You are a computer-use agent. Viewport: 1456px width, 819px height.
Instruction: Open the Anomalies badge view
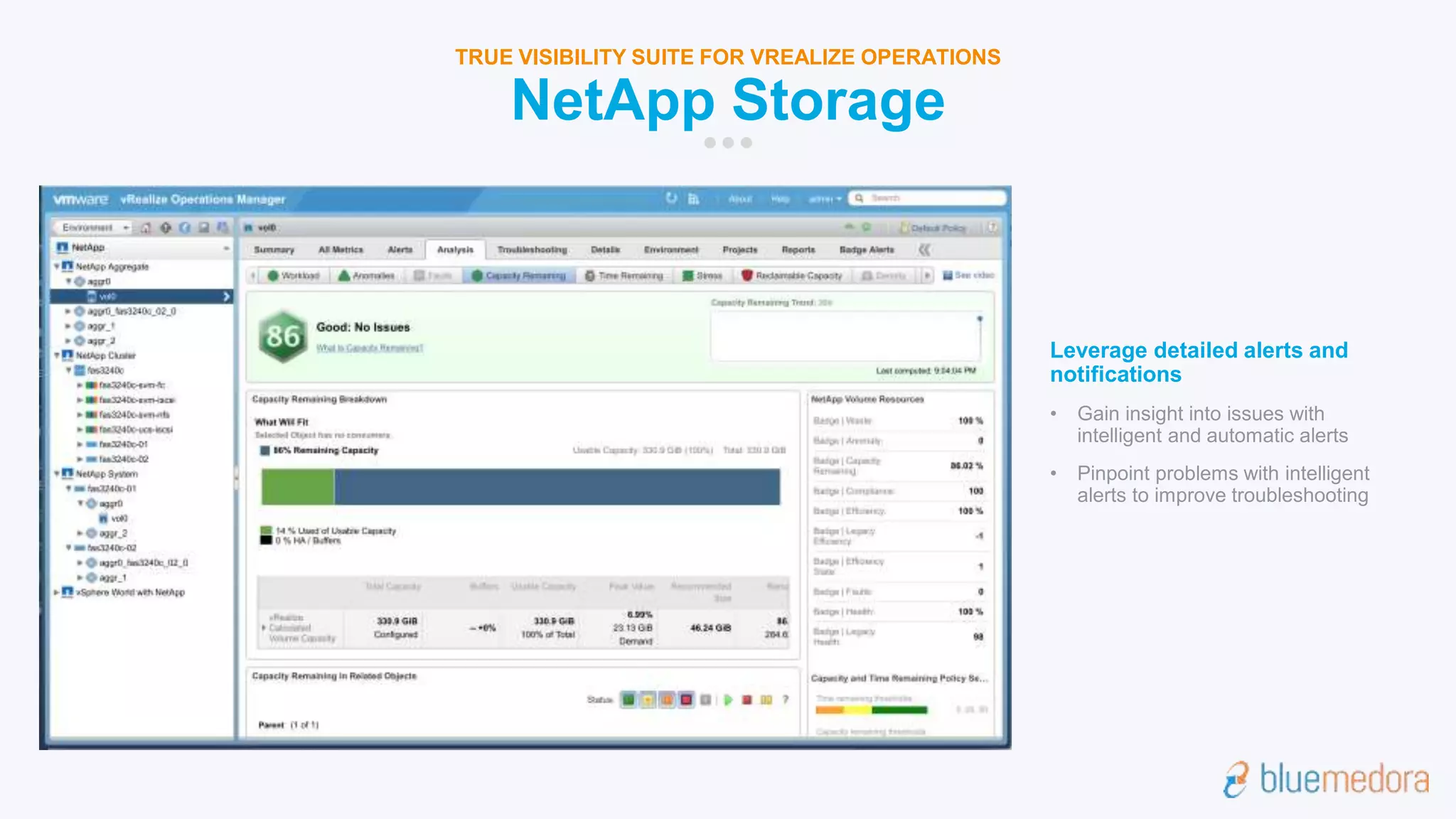[367, 276]
